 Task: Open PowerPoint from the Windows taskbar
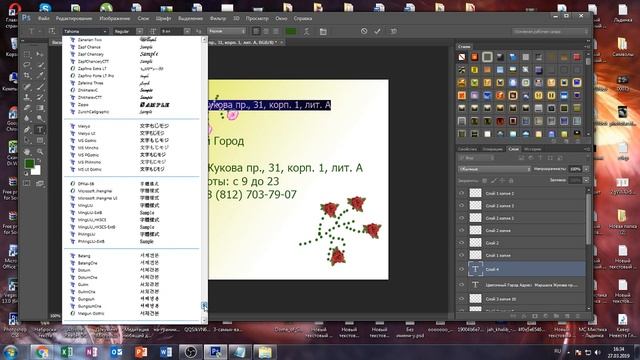pyautogui.click(x=141, y=351)
